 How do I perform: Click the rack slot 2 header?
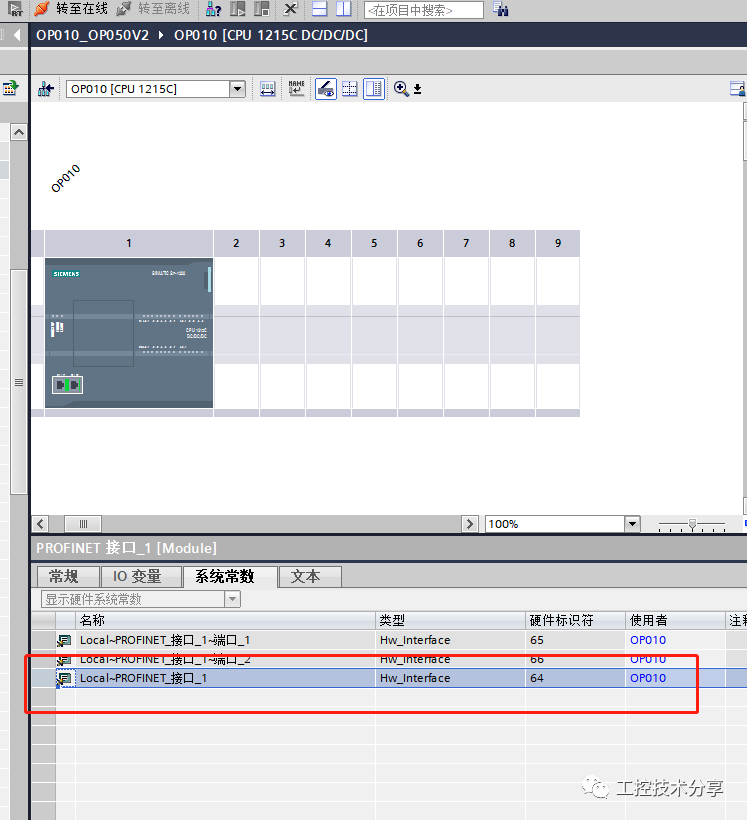[x=236, y=243]
